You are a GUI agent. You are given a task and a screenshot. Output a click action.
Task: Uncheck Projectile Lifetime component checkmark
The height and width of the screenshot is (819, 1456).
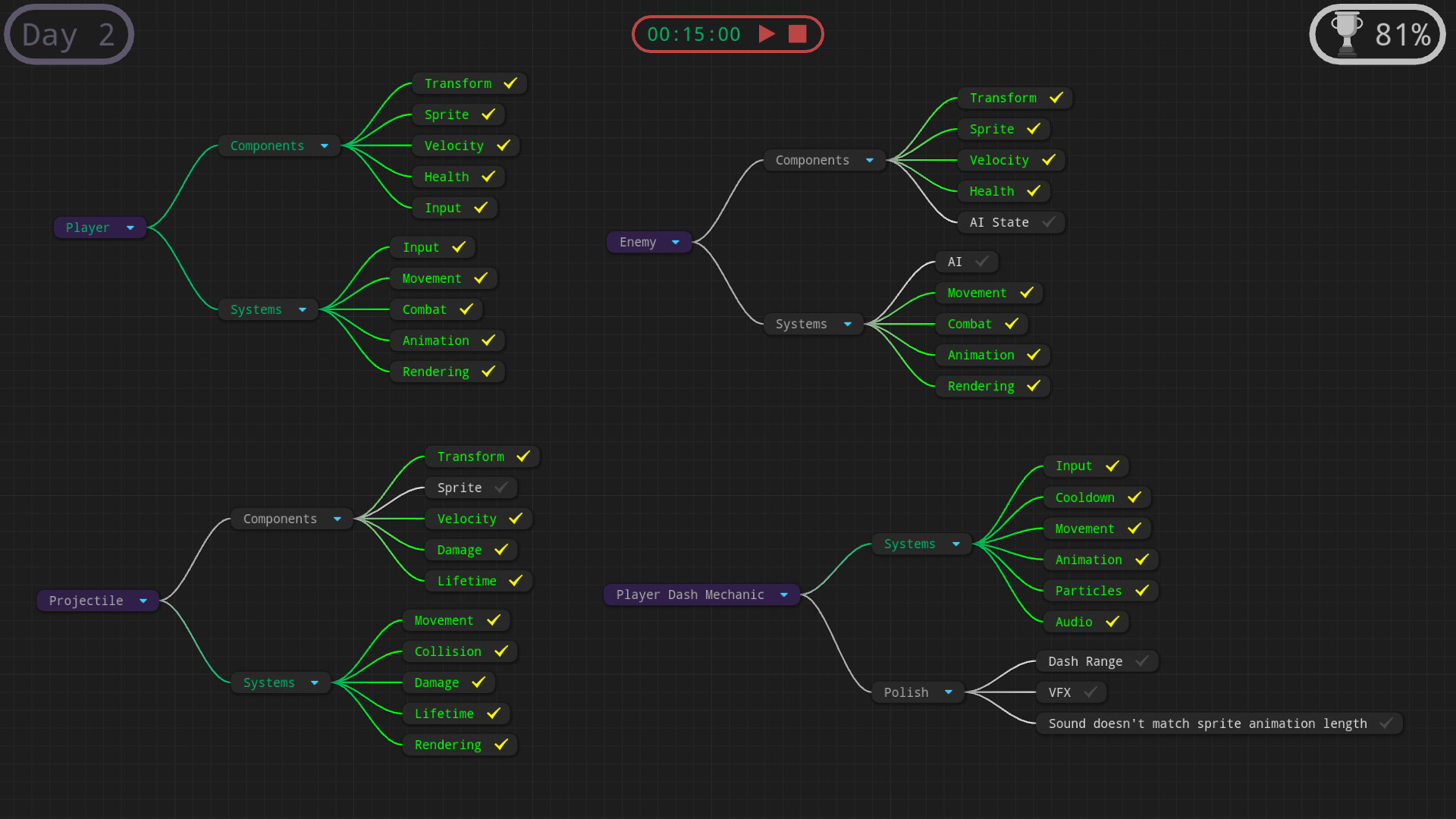(x=516, y=580)
